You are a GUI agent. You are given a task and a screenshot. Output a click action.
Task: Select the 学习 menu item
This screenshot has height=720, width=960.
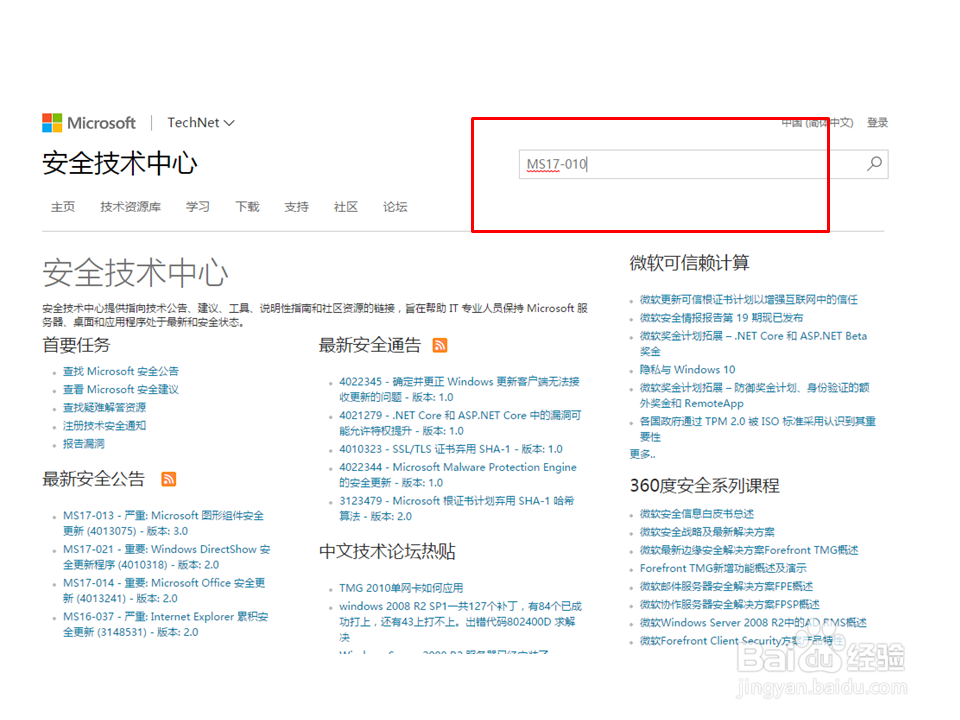198,207
